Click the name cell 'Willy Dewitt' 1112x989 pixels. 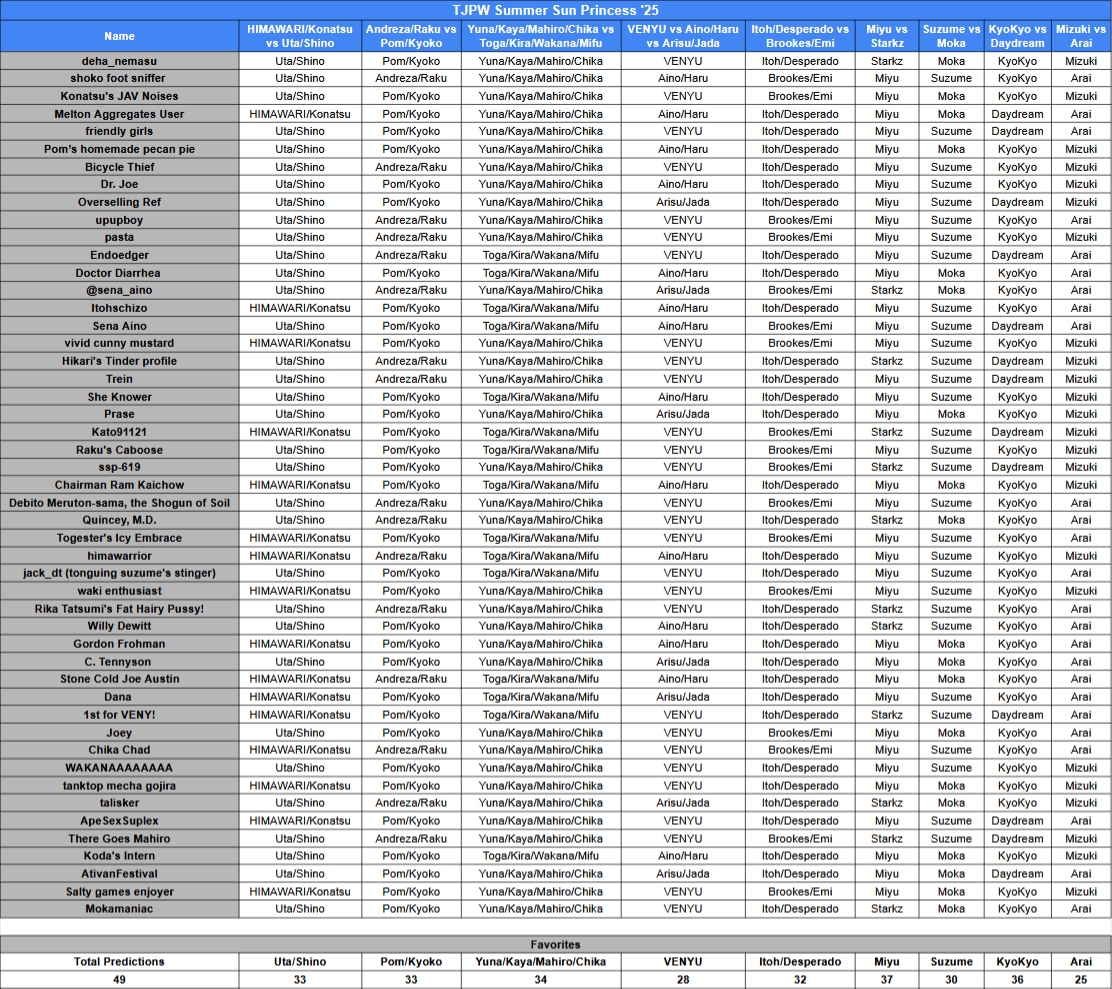coord(119,626)
